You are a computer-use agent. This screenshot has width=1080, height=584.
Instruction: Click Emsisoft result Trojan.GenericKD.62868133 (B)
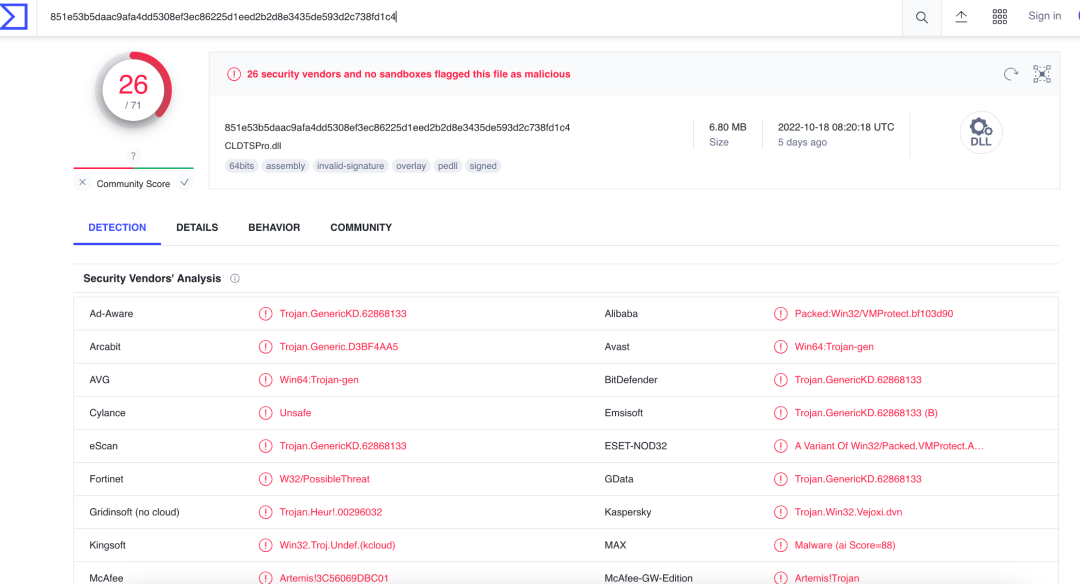pos(866,413)
